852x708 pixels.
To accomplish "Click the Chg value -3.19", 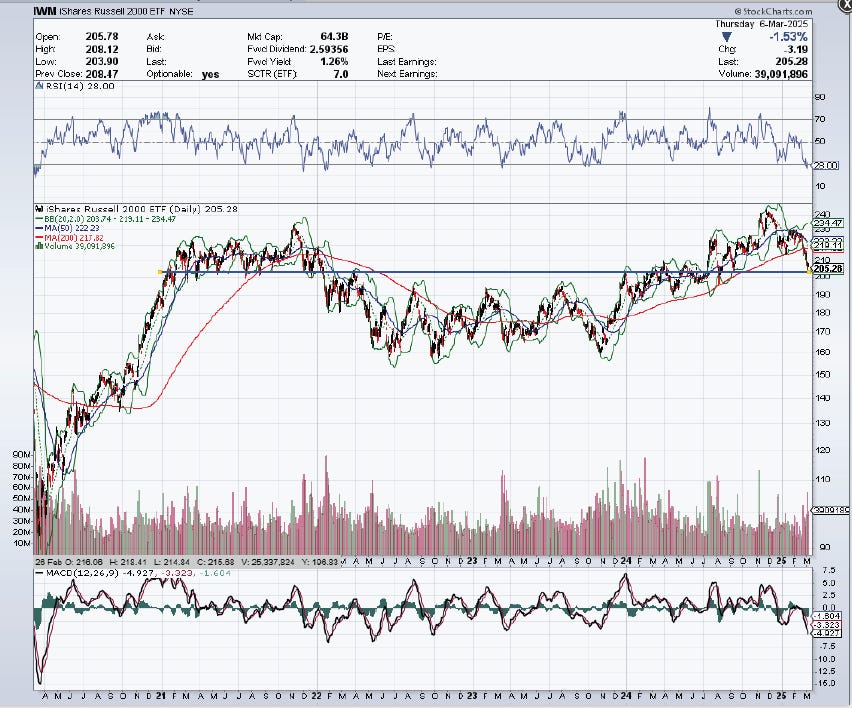I will coord(794,49).
